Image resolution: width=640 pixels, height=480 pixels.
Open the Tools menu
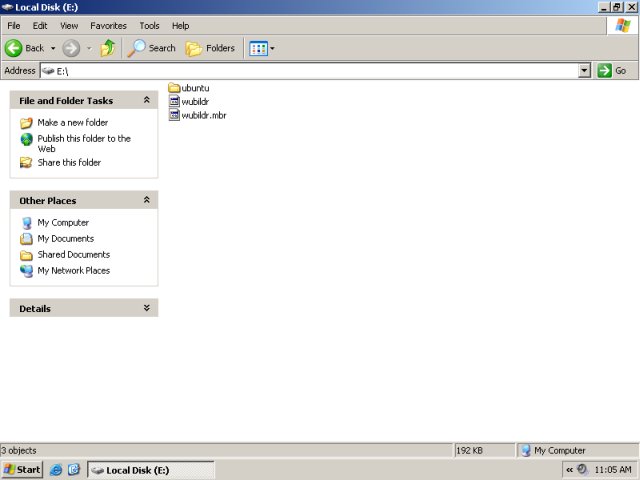pos(149,26)
